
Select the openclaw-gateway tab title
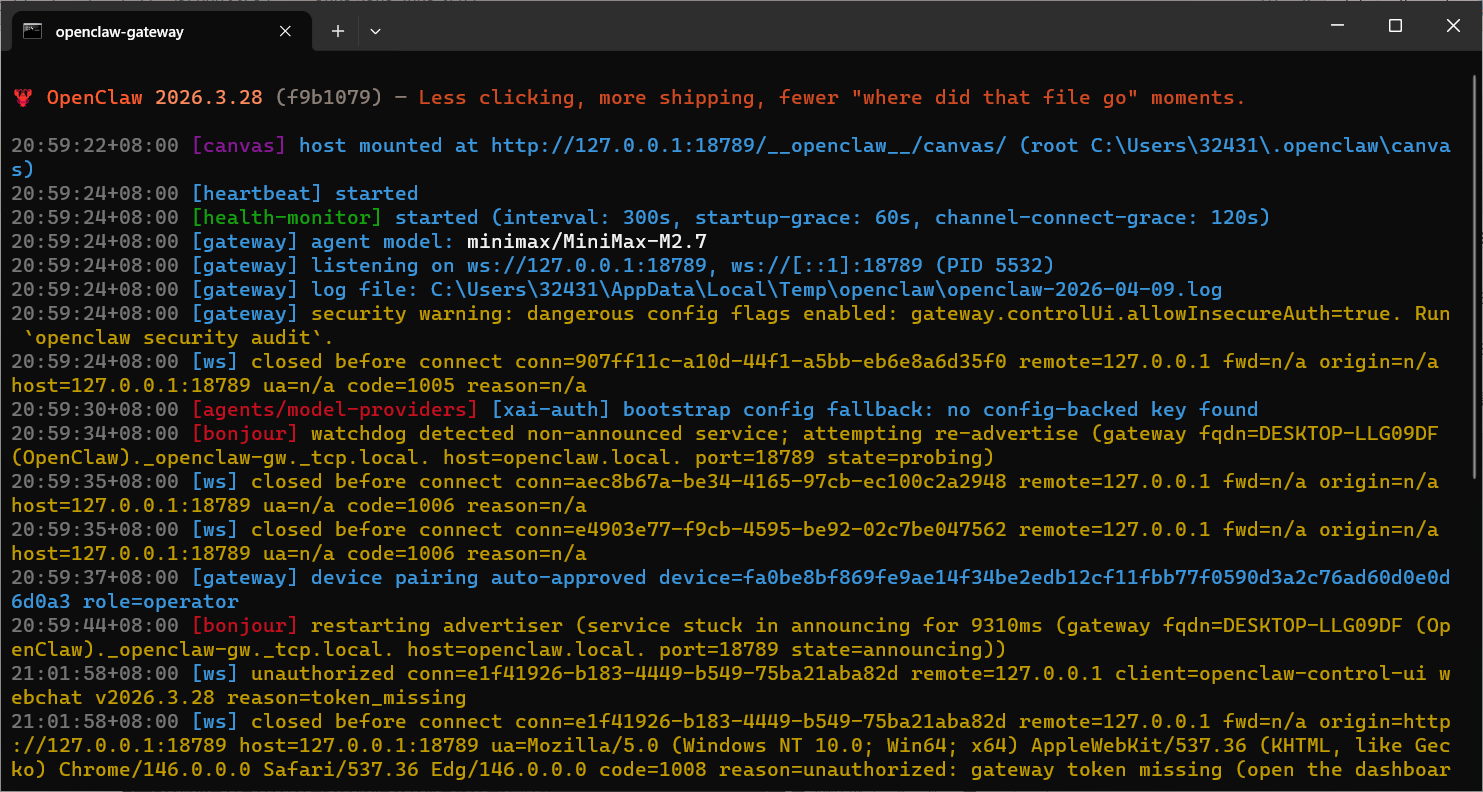click(x=120, y=31)
